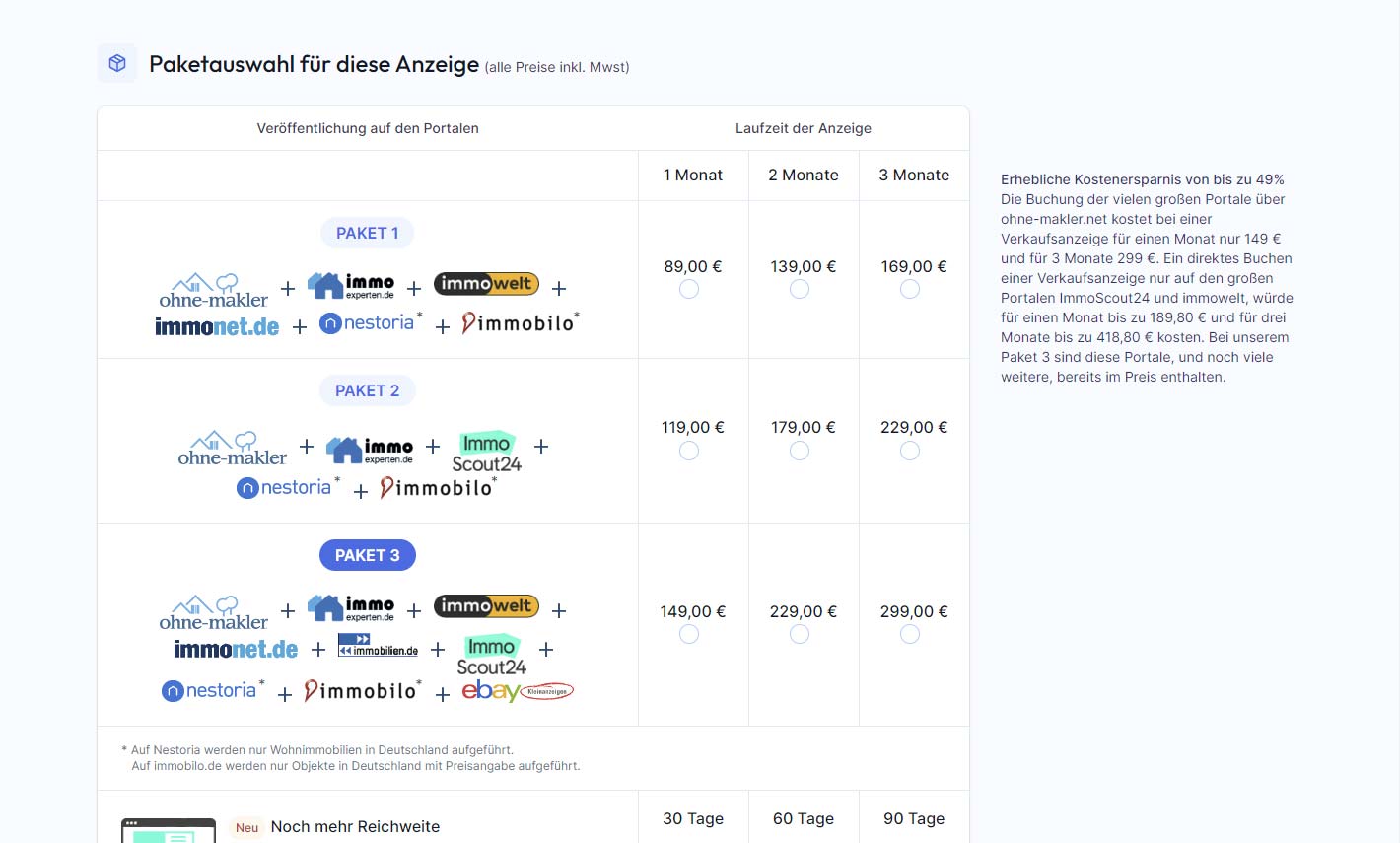Screen dimensions: 1400x843
Task: Click nestoria logo in Paket 1
Action: (x=371, y=322)
